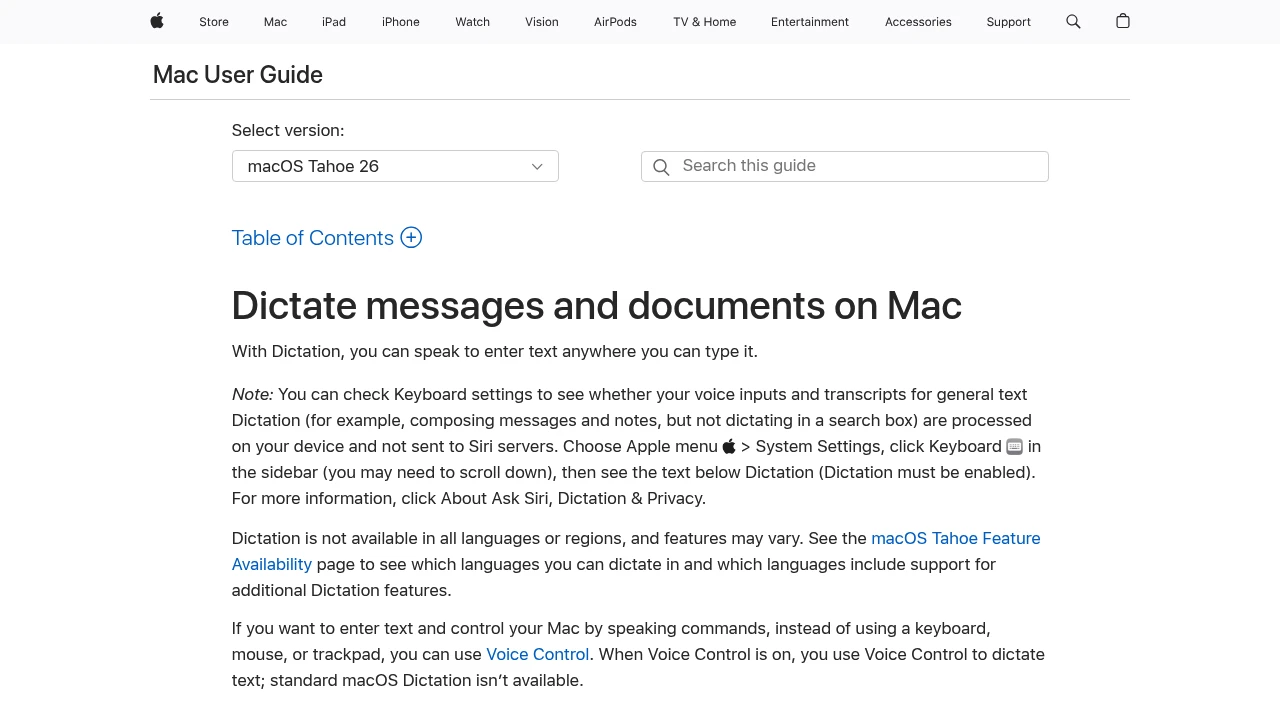Click the Apple logo in navigation bar
Viewport: 1280px width, 720px height.
click(157, 21)
